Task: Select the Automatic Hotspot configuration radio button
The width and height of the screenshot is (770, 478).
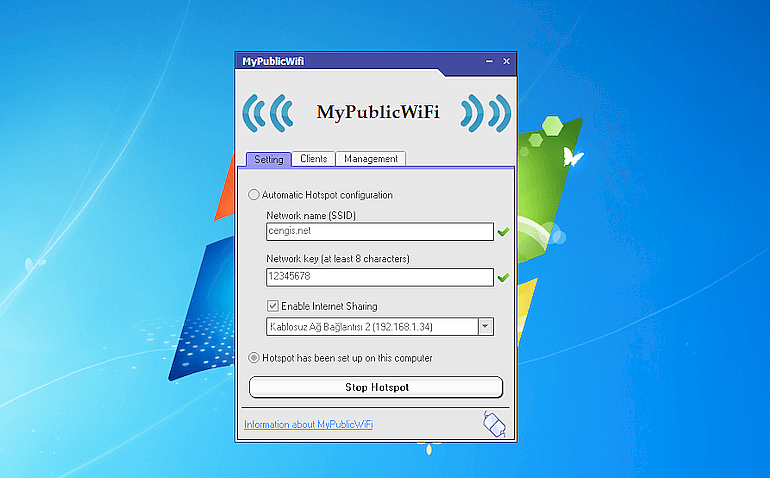Action: pos(253,195)
